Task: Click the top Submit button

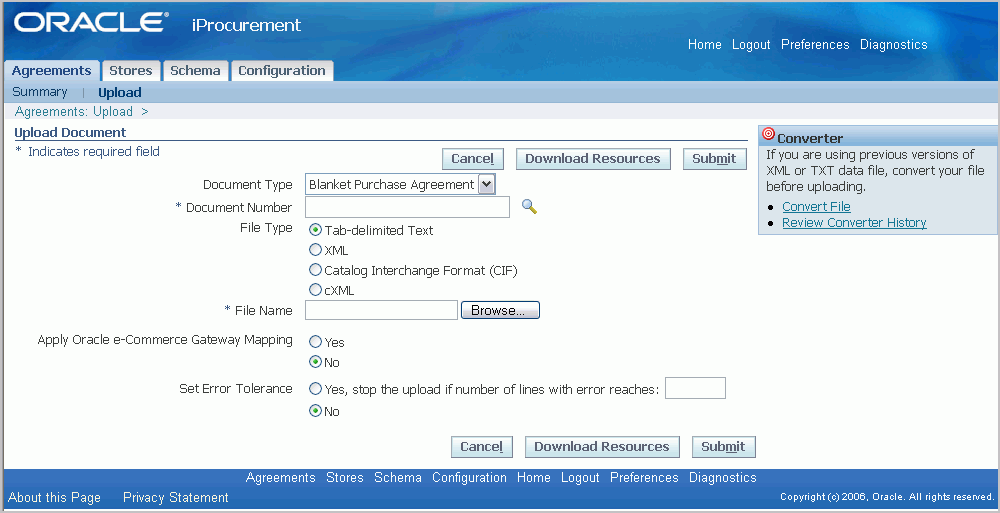Action: pyautogui.click(x=714, y=159)
